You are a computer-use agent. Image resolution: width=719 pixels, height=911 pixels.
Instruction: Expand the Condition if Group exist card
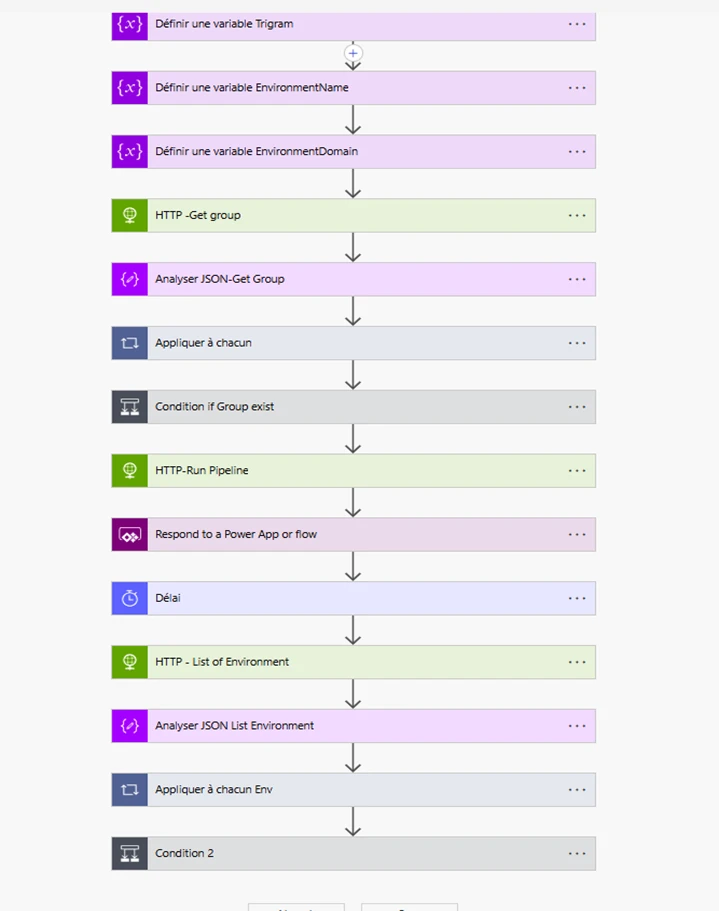(x=350, y=407)
